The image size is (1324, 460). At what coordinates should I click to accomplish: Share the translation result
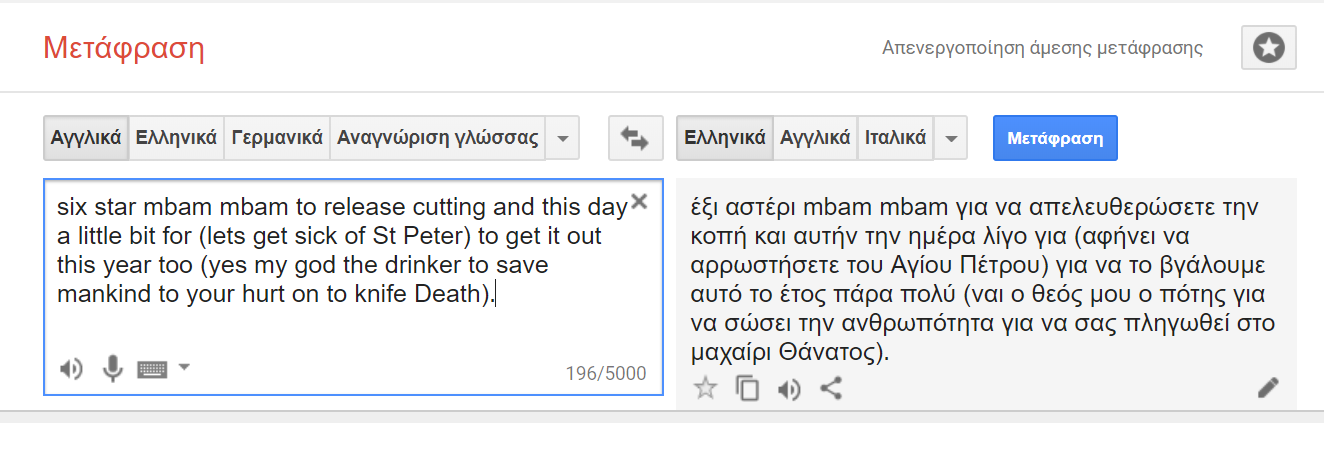830,388
